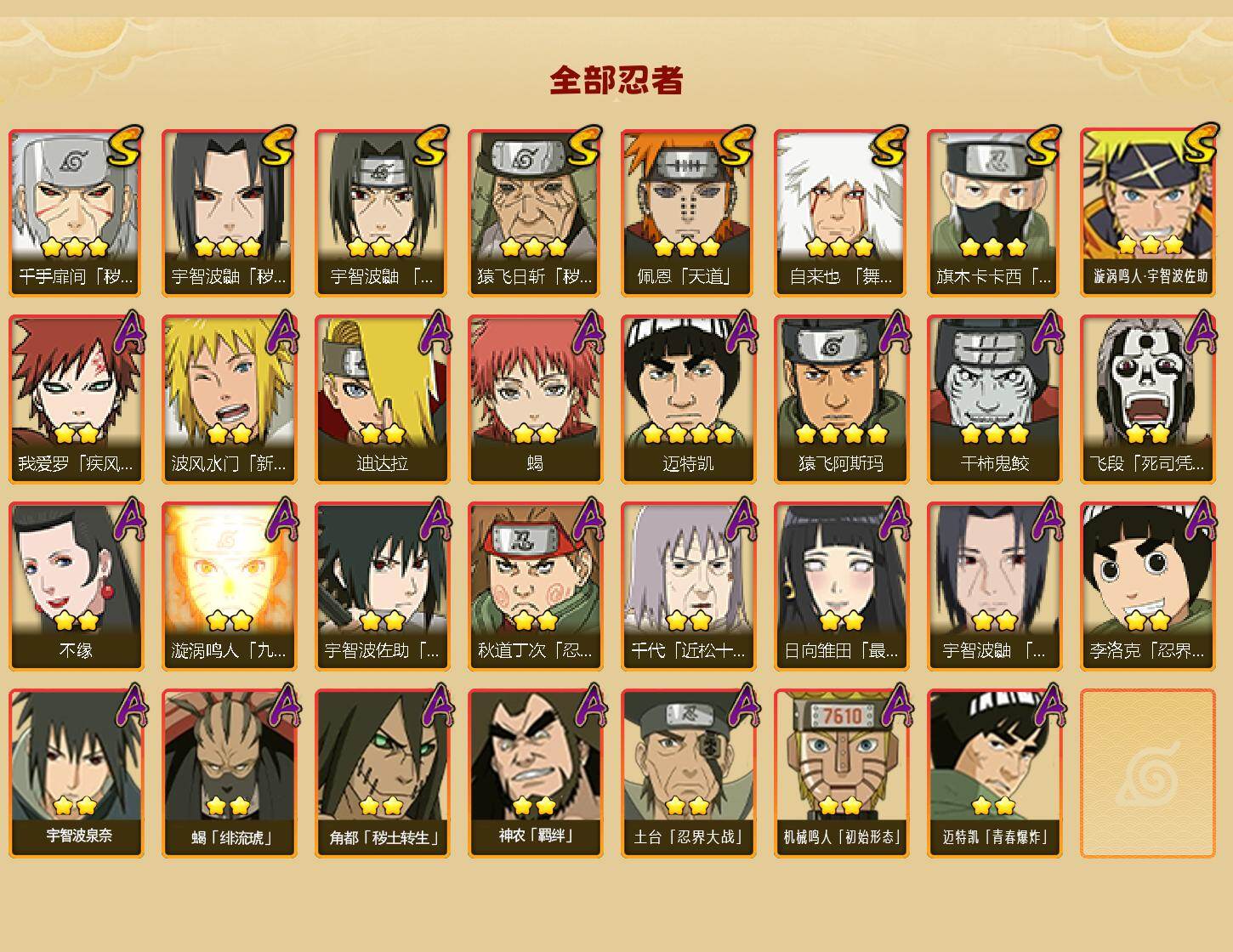Click the A rank badge on 李洛克 card
Image resolution: width=1233 pixels, height=952 pixels.
(x=1199, y=518)
